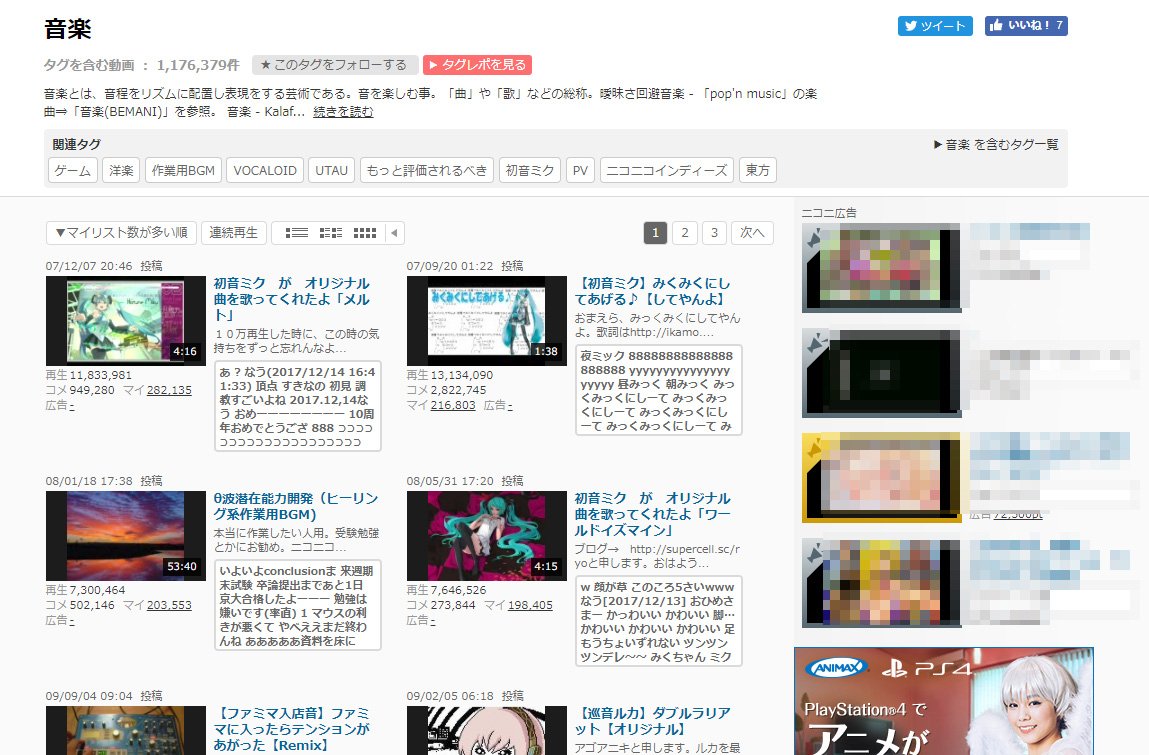Image resolution: width=1149 pixels, height=755 pixels.
Task: Open みくみくにしてあげる video thumbnail
Action: click(x=487, y=321)
